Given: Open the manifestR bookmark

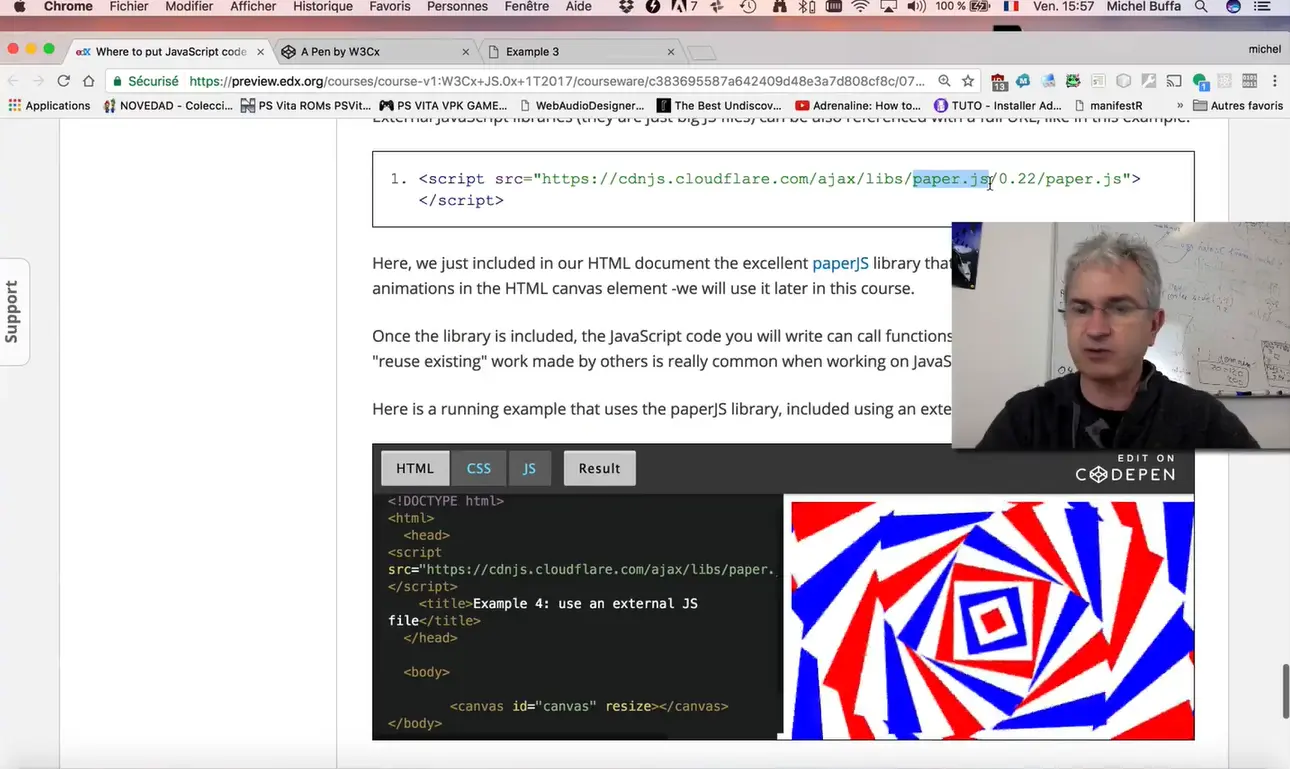Looking at the screenshot, I should tap(1108, 105).
